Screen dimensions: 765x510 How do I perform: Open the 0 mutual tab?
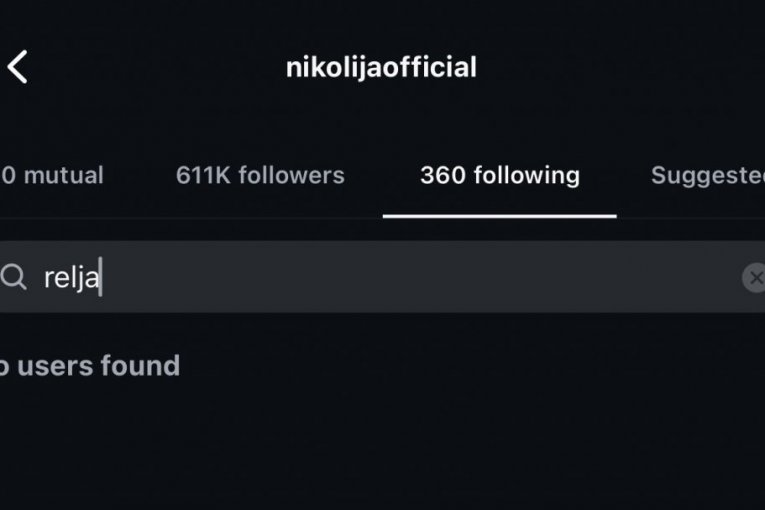click(52, 176)
